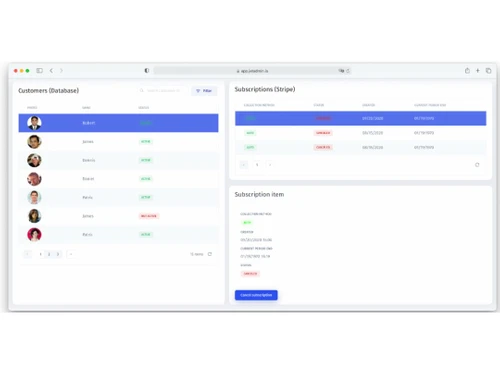Click the Cancel subscription button

[x=256, y=295]
